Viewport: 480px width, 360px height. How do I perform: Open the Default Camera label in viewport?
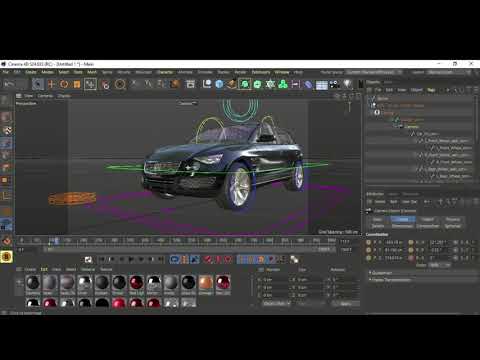tap(187, 104)
